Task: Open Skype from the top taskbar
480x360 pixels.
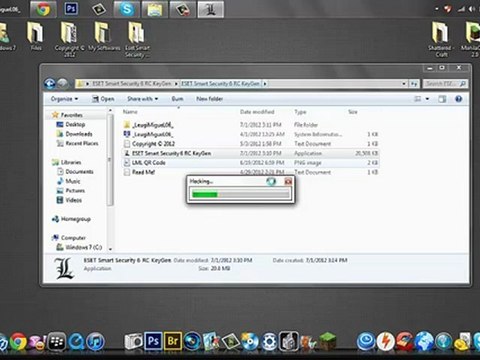Action: [127, 9]
